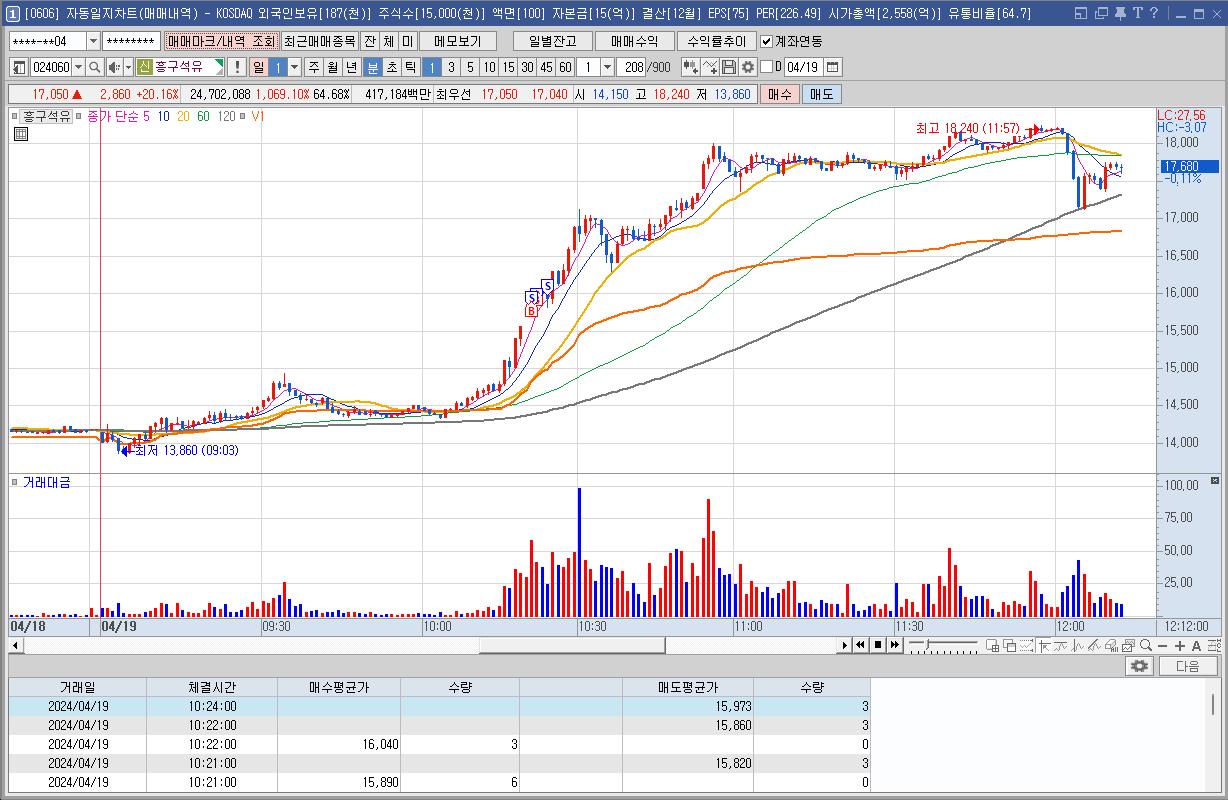Select the 틱 tick chart period

click(410, 67)
